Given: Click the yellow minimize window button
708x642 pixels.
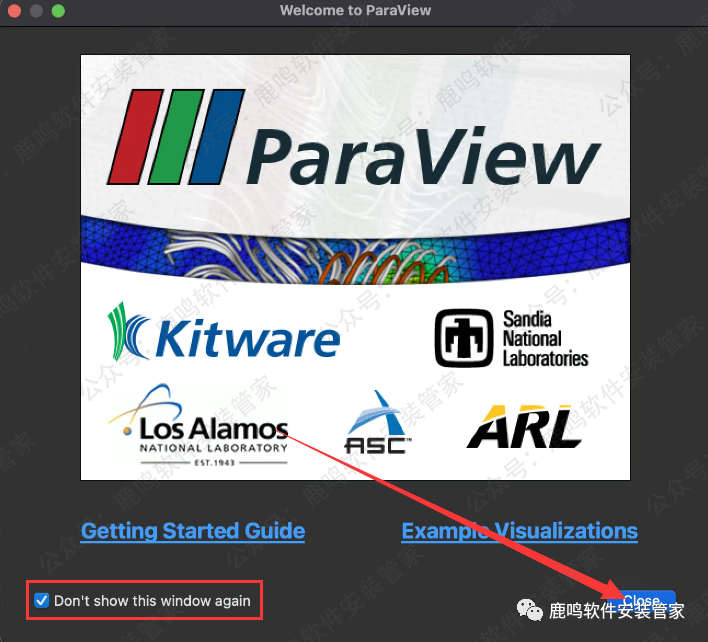Looking at the screenshot, I should click(36, 11).
